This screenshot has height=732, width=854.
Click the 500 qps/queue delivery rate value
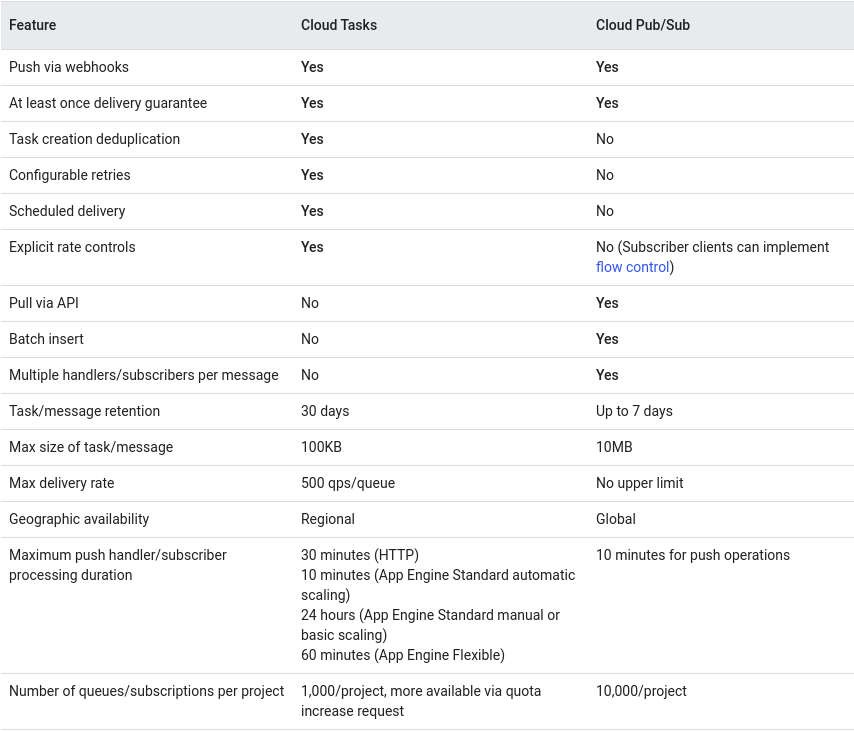click(348, 483)
